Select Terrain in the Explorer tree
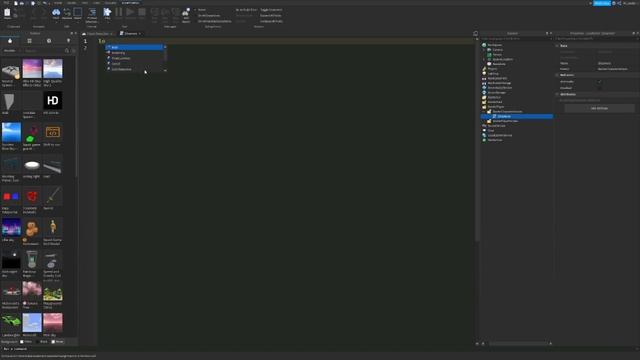 pyautogui.click(x=497, y=55)
